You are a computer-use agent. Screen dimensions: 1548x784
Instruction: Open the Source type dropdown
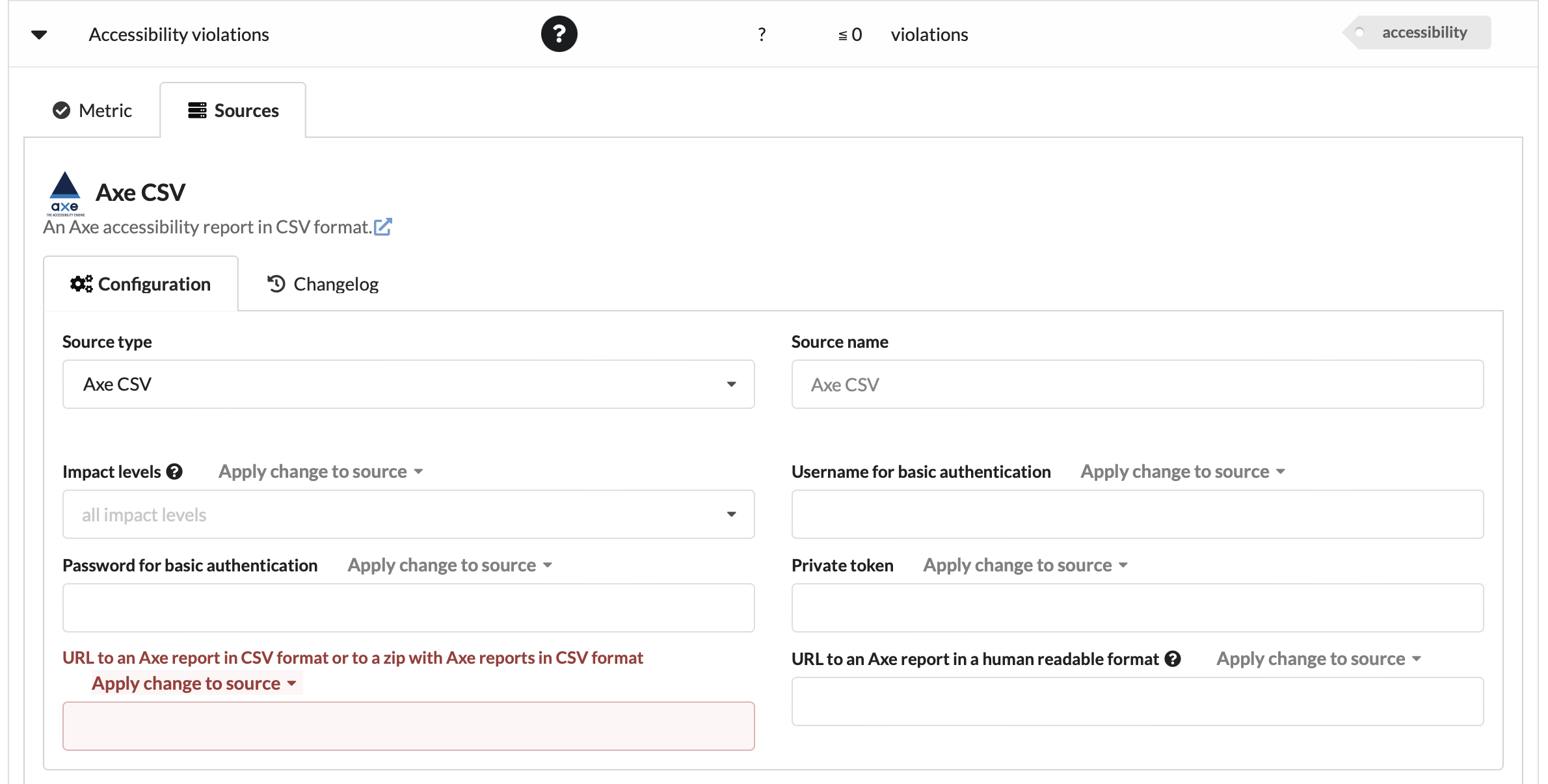(x=408, y=384)
